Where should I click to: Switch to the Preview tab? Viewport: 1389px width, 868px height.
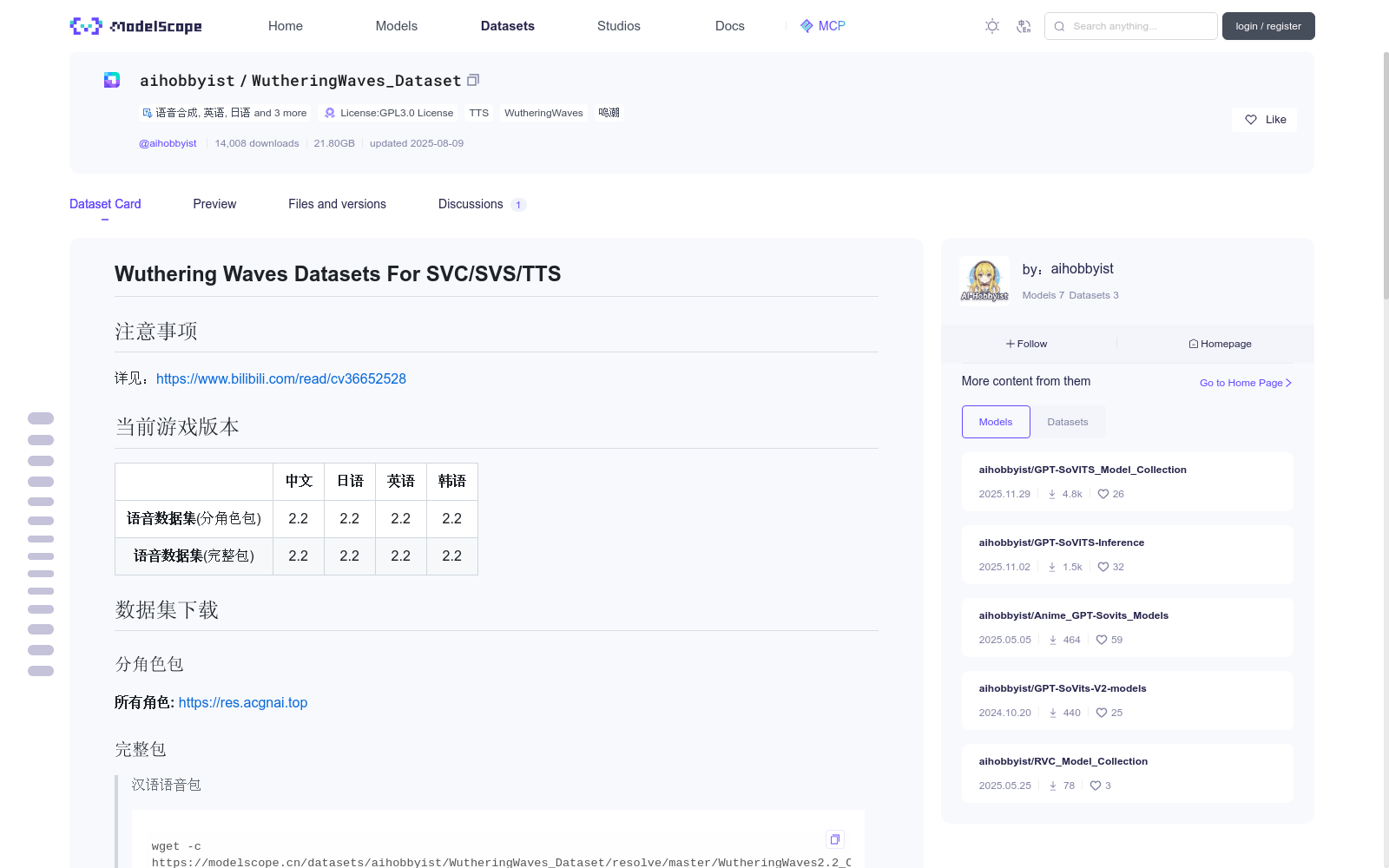coord(214,204)
